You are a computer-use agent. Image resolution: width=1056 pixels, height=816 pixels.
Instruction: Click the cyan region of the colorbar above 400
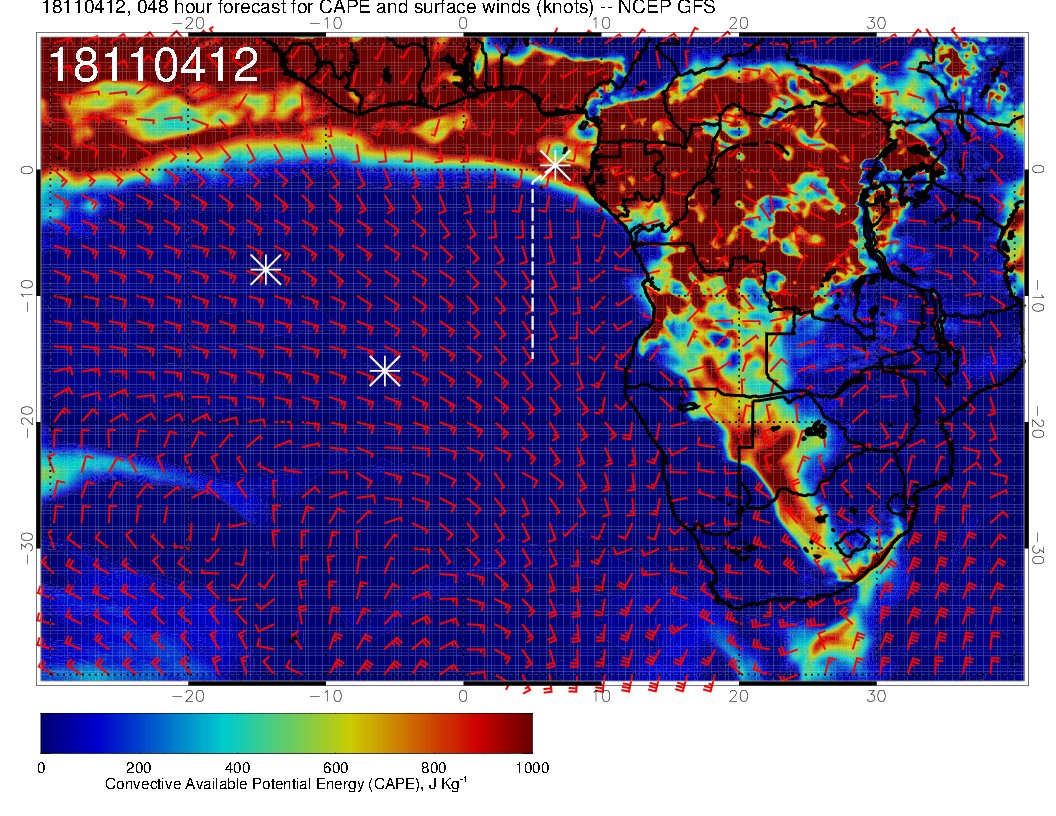coord(237,733)
